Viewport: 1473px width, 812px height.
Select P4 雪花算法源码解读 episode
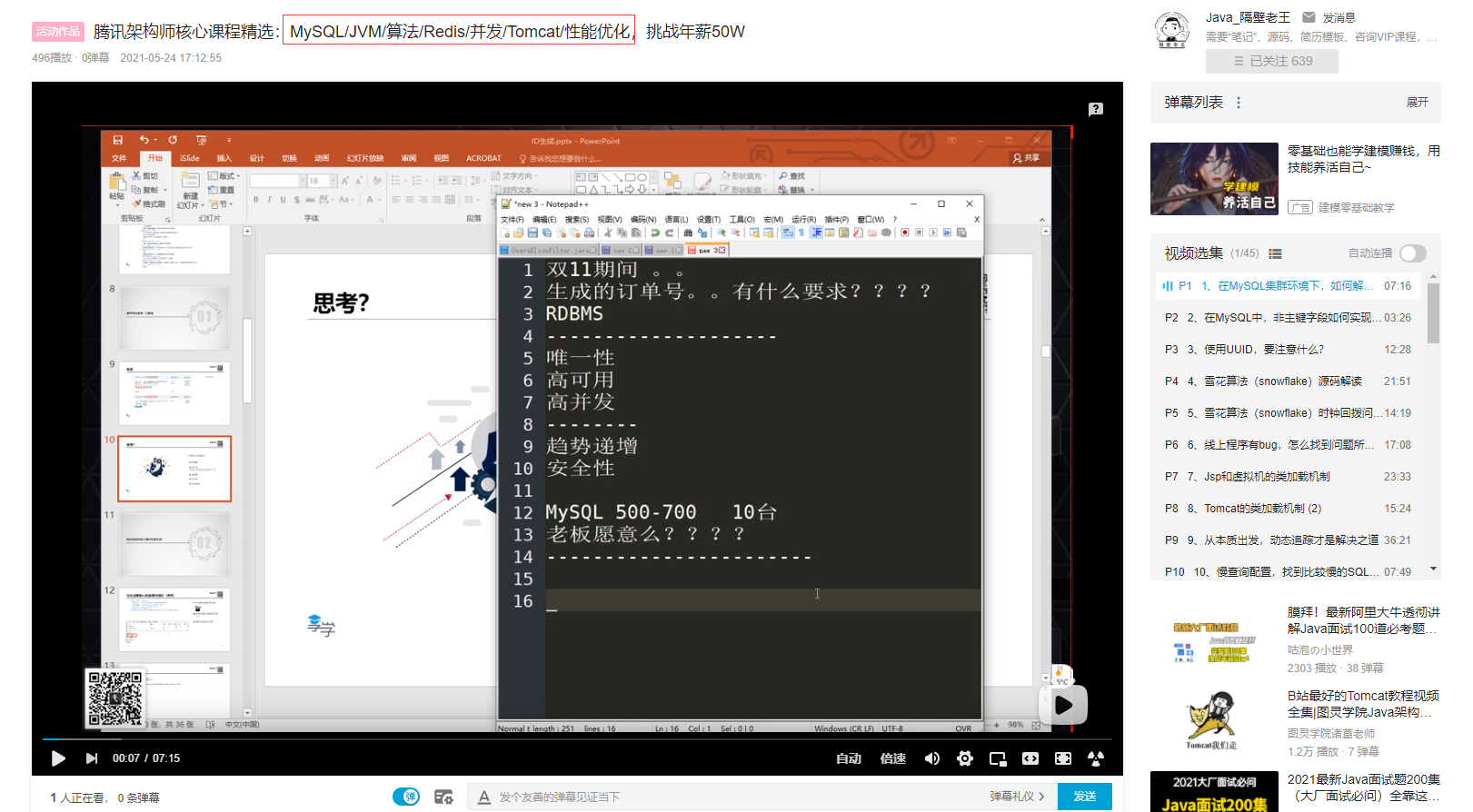1287,381
